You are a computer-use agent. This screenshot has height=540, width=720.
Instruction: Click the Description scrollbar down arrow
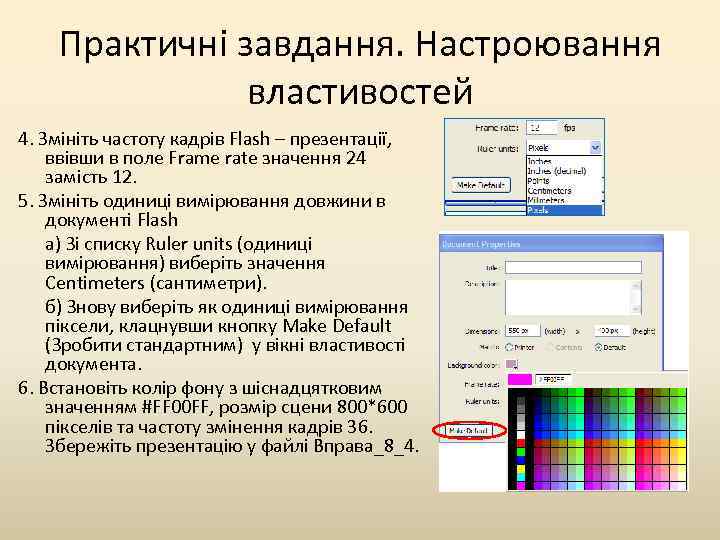[636, 309]
